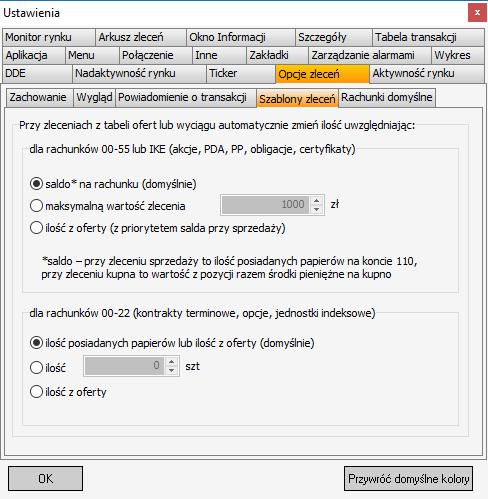Viewport: 488px width, 499px height.
Task: Open Aktywność rynku tab
Action: 427,73
